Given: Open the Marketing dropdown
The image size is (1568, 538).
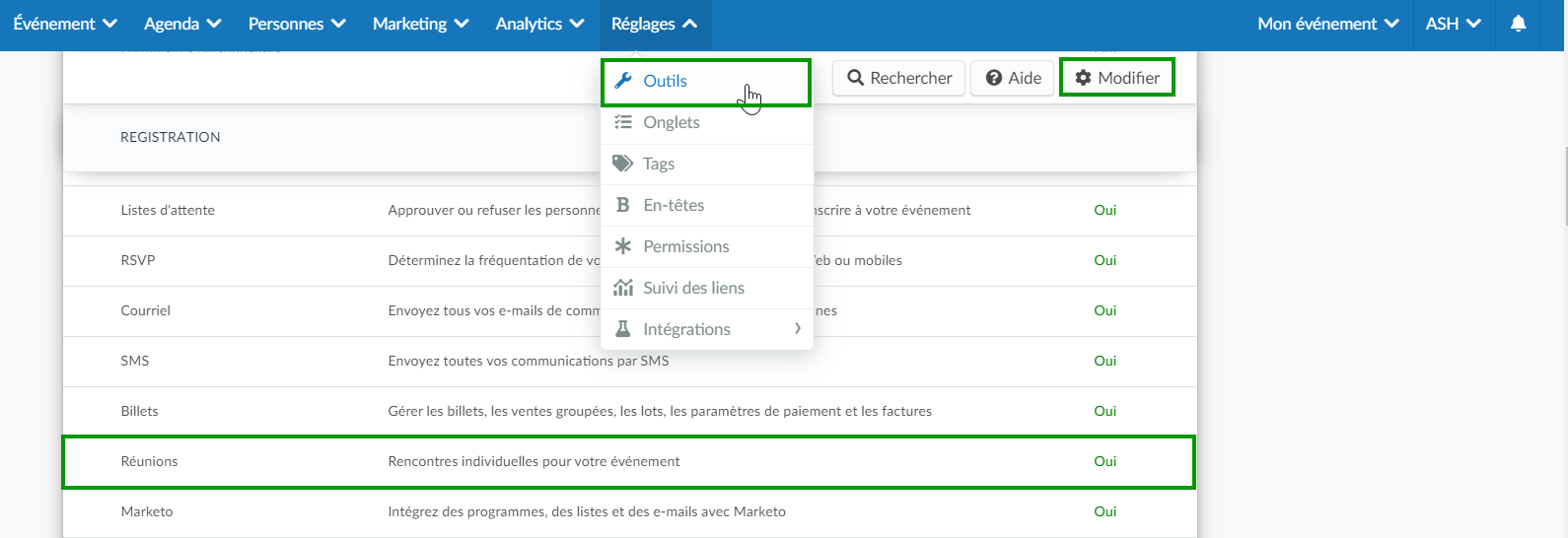Looking at the screenshot, I should [420, 24].
